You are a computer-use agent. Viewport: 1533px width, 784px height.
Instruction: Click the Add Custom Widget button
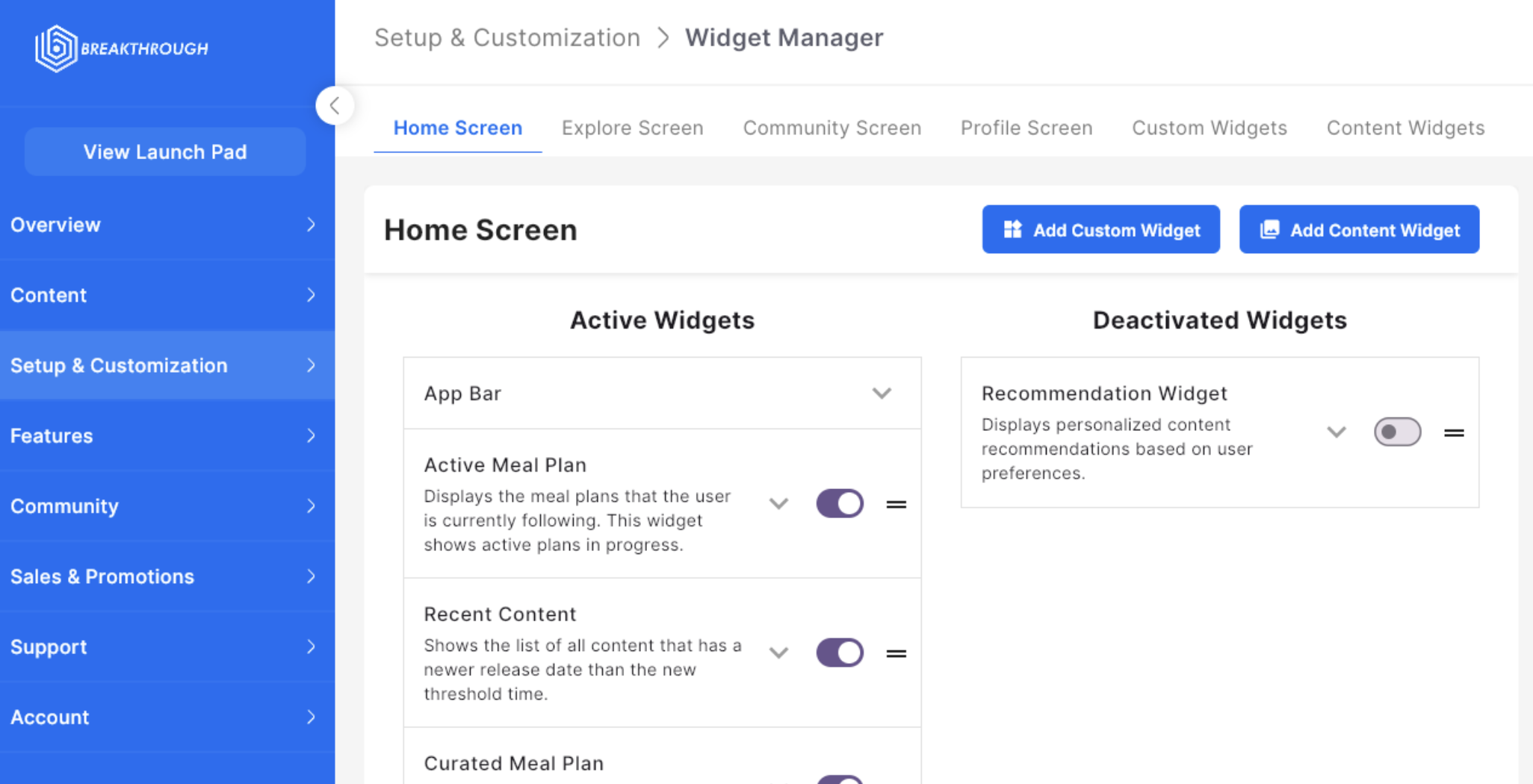[x=1100, y=230]
